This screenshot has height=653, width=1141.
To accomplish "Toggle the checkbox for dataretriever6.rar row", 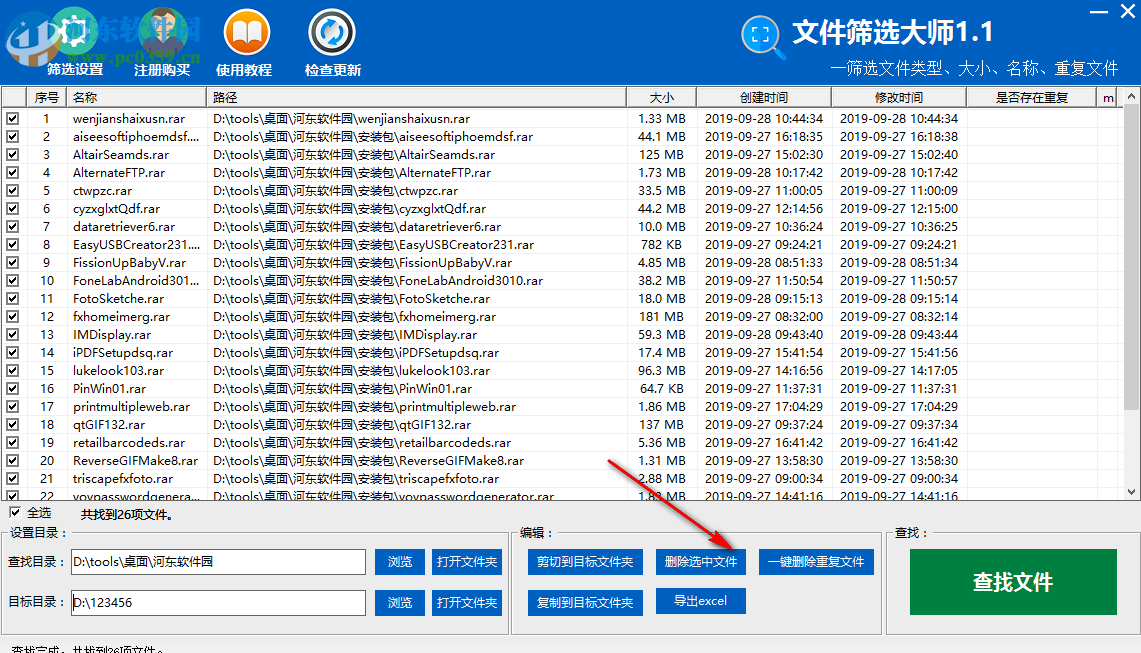I will [x=12, y=226].
